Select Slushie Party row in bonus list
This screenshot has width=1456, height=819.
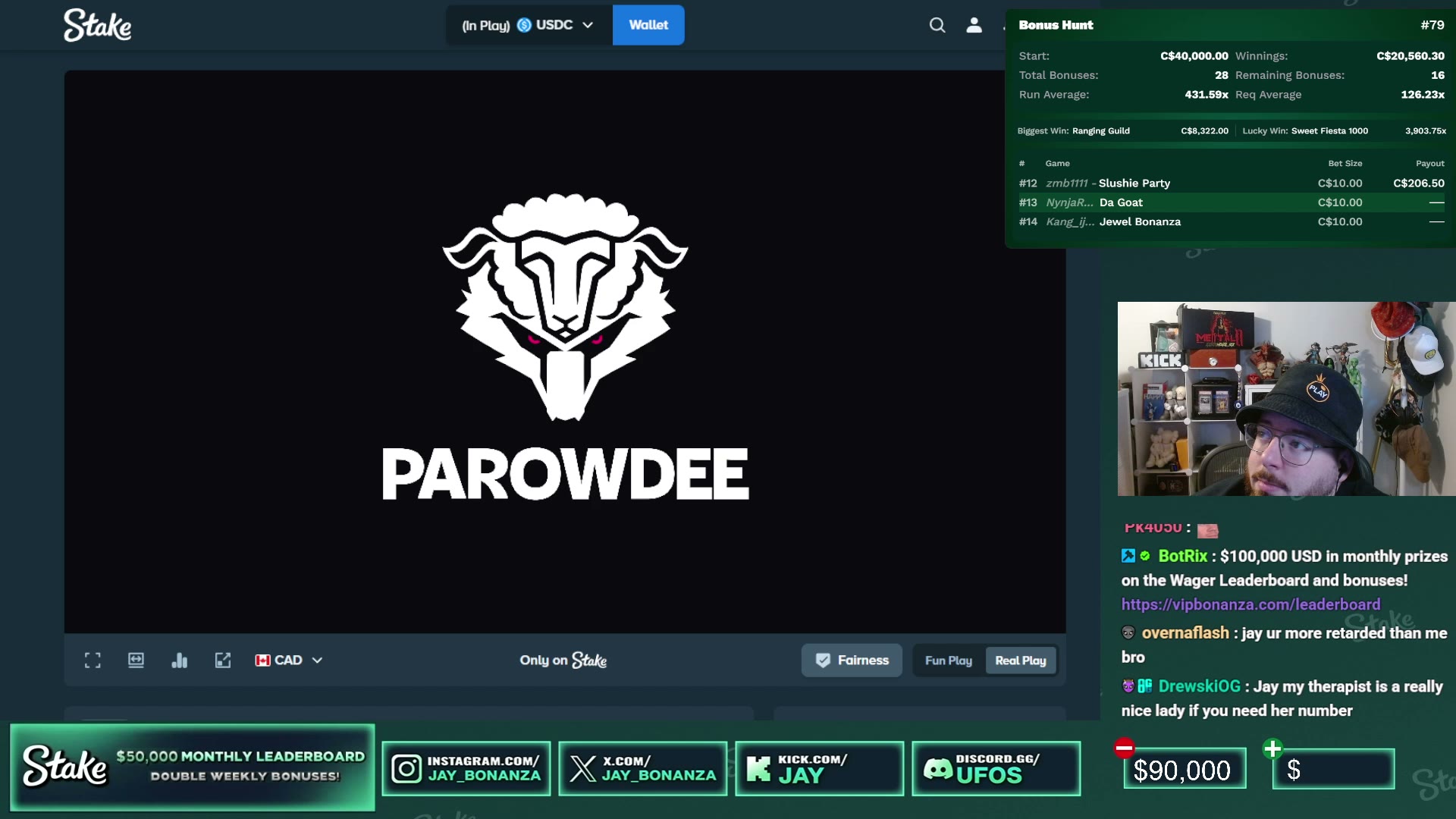coord(1231,184)
